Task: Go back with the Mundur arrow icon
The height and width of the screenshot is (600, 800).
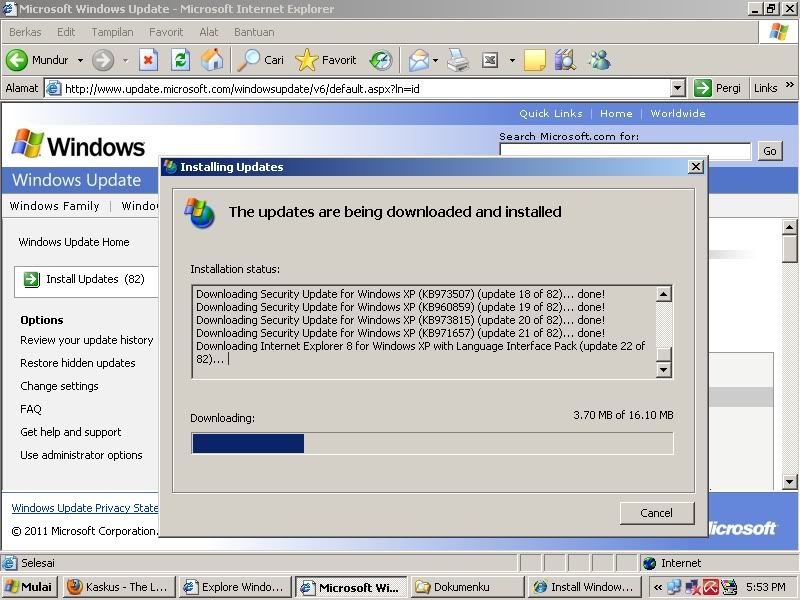Action: [17, 60]
